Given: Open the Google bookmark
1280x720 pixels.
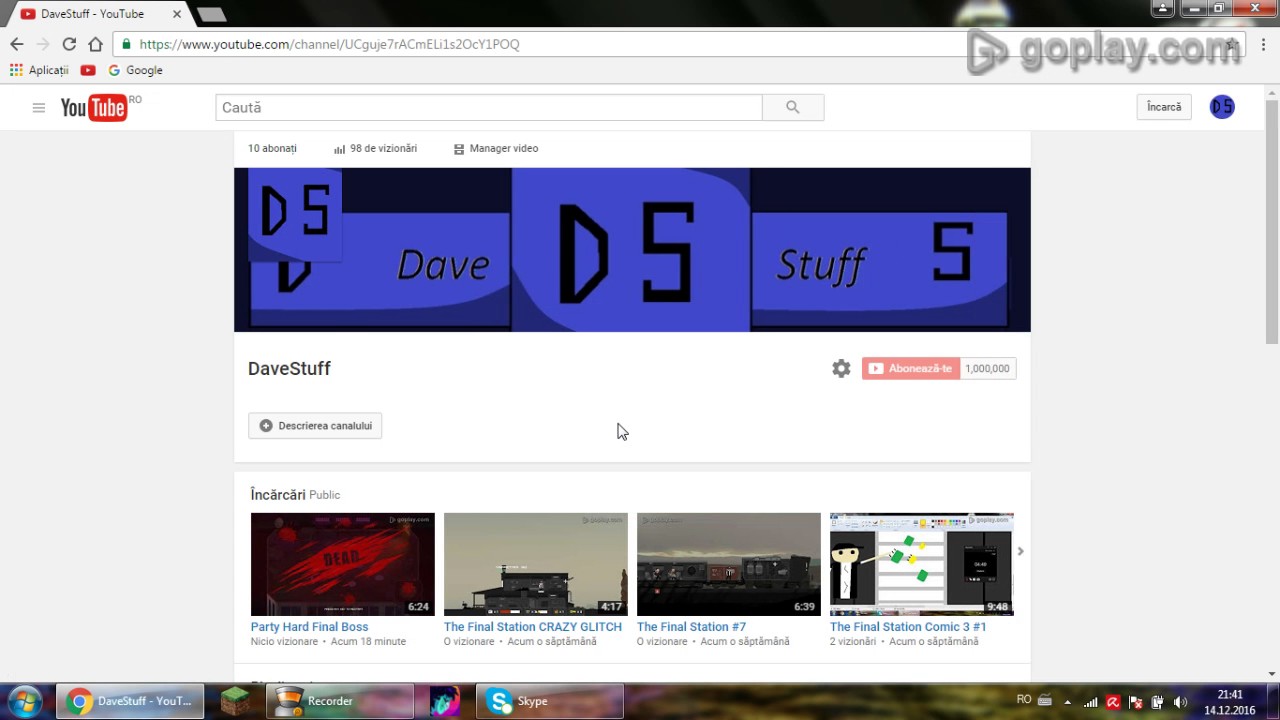Looking at the screenshot, I should tap(135, 70).
